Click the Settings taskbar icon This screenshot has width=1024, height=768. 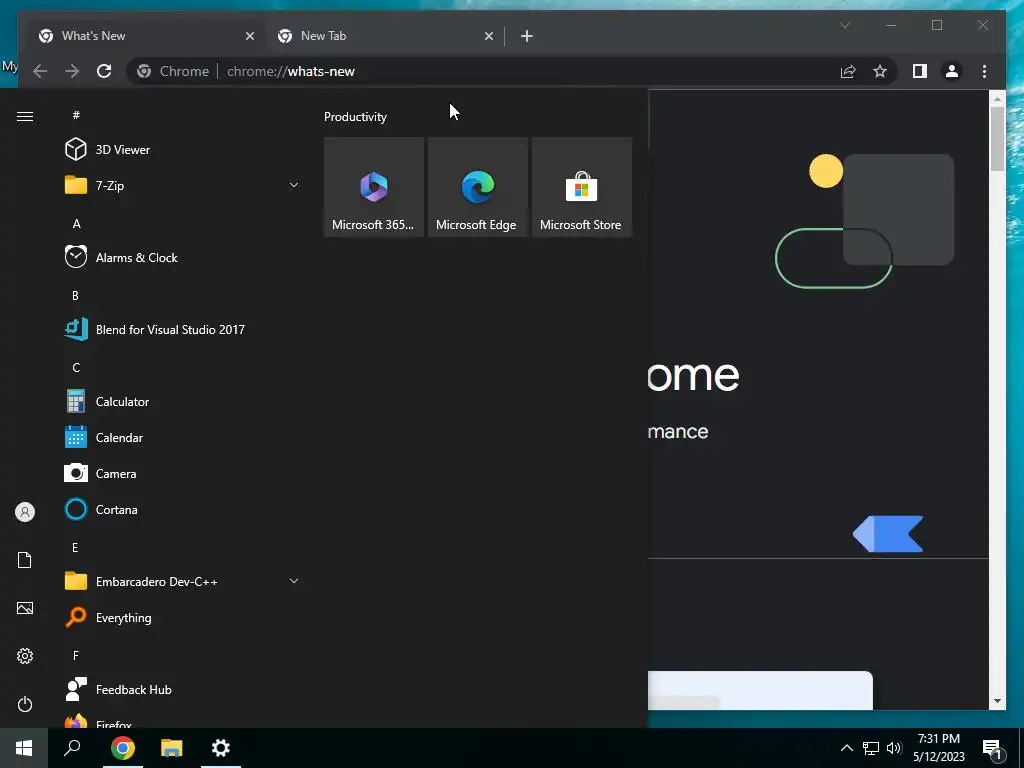[221, 748]
